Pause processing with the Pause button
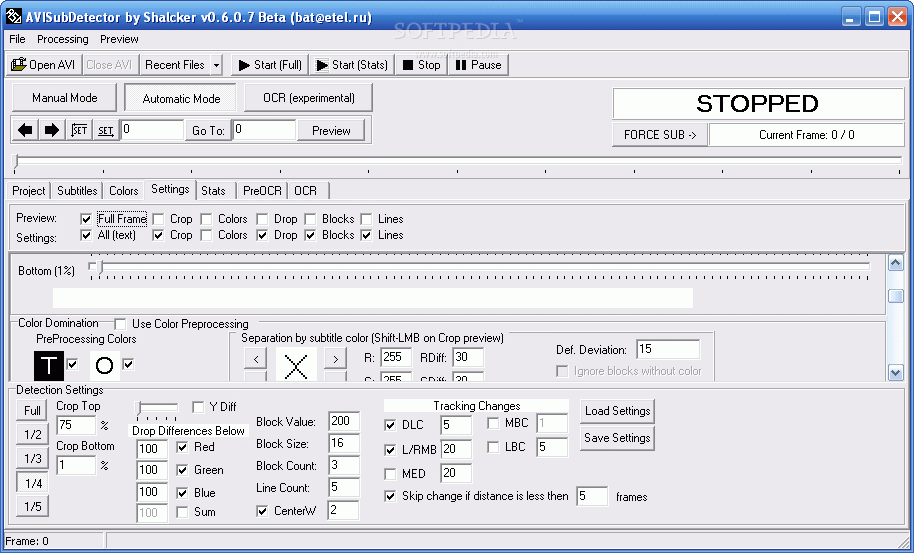This screenshot has width=914, height=553. pyautogui.click(x=479, y=65)
